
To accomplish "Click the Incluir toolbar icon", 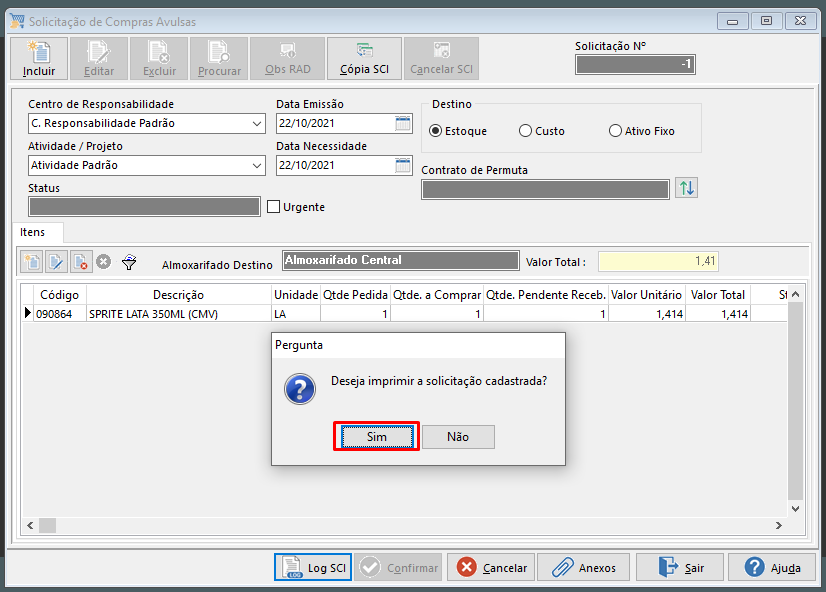I will click(39, 58).
